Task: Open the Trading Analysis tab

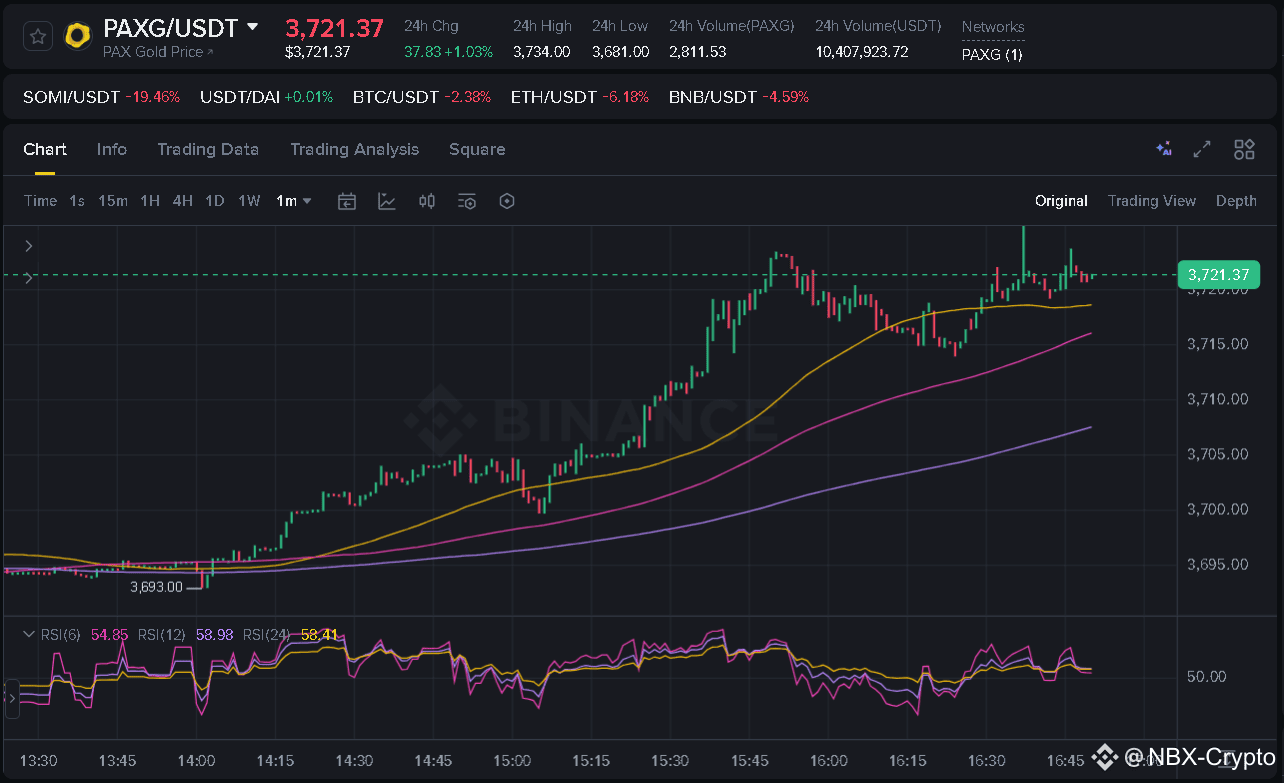Action: tap(355, 149)
